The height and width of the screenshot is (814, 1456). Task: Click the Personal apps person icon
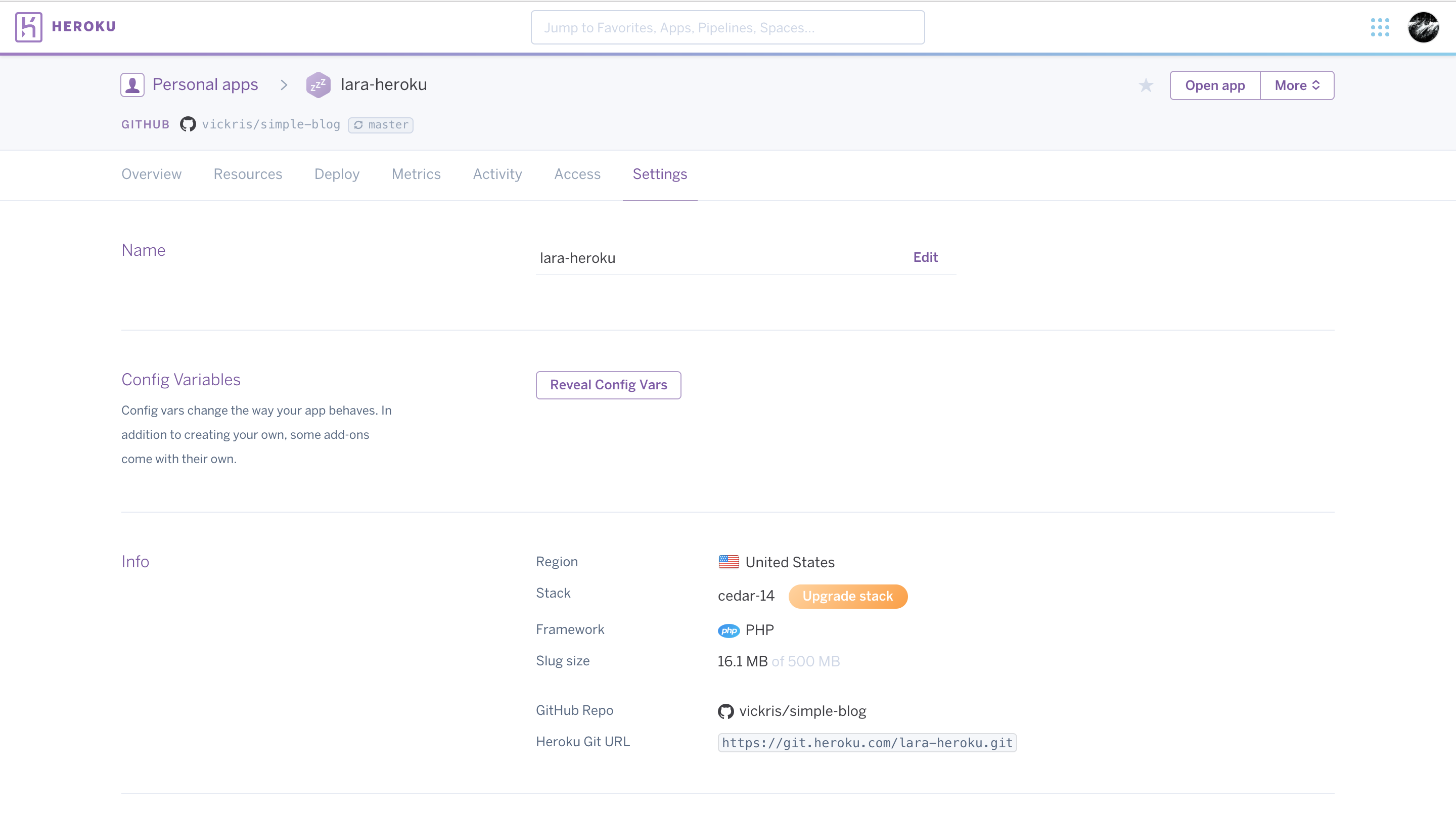point(132,85)
